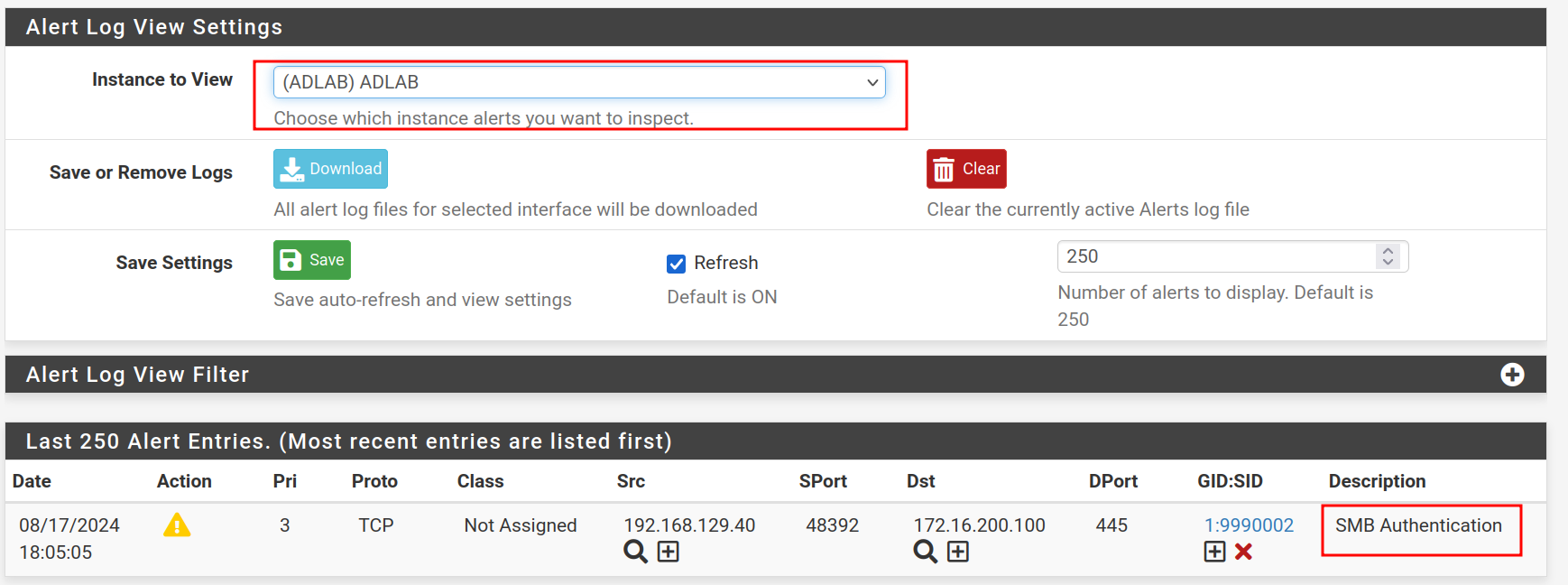Increase the alerts count with up stepper

coord(1388,250)
